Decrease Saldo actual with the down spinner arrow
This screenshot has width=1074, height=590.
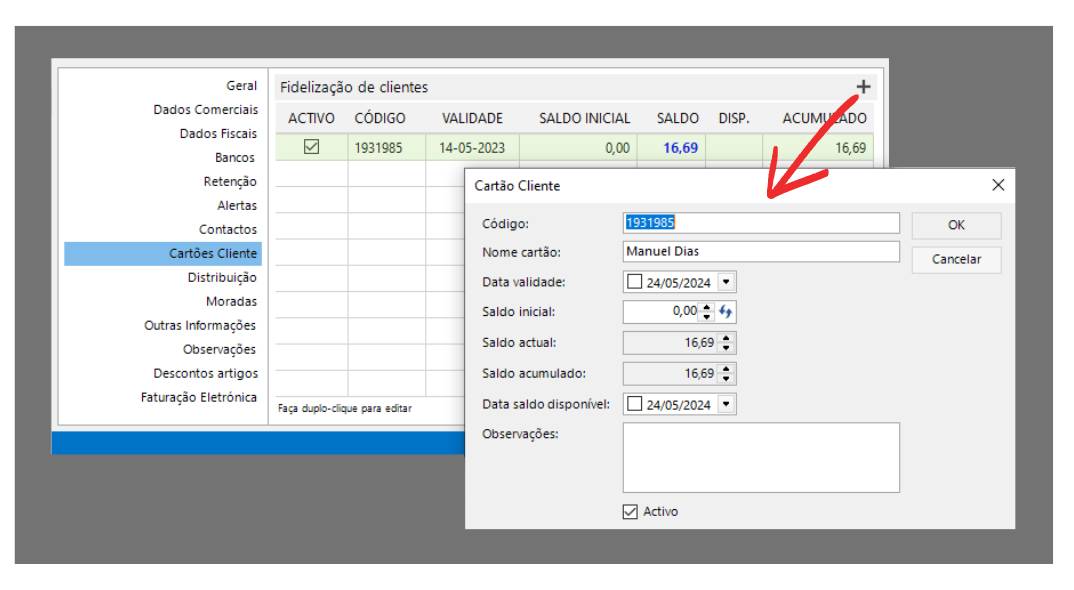point(726,349)
